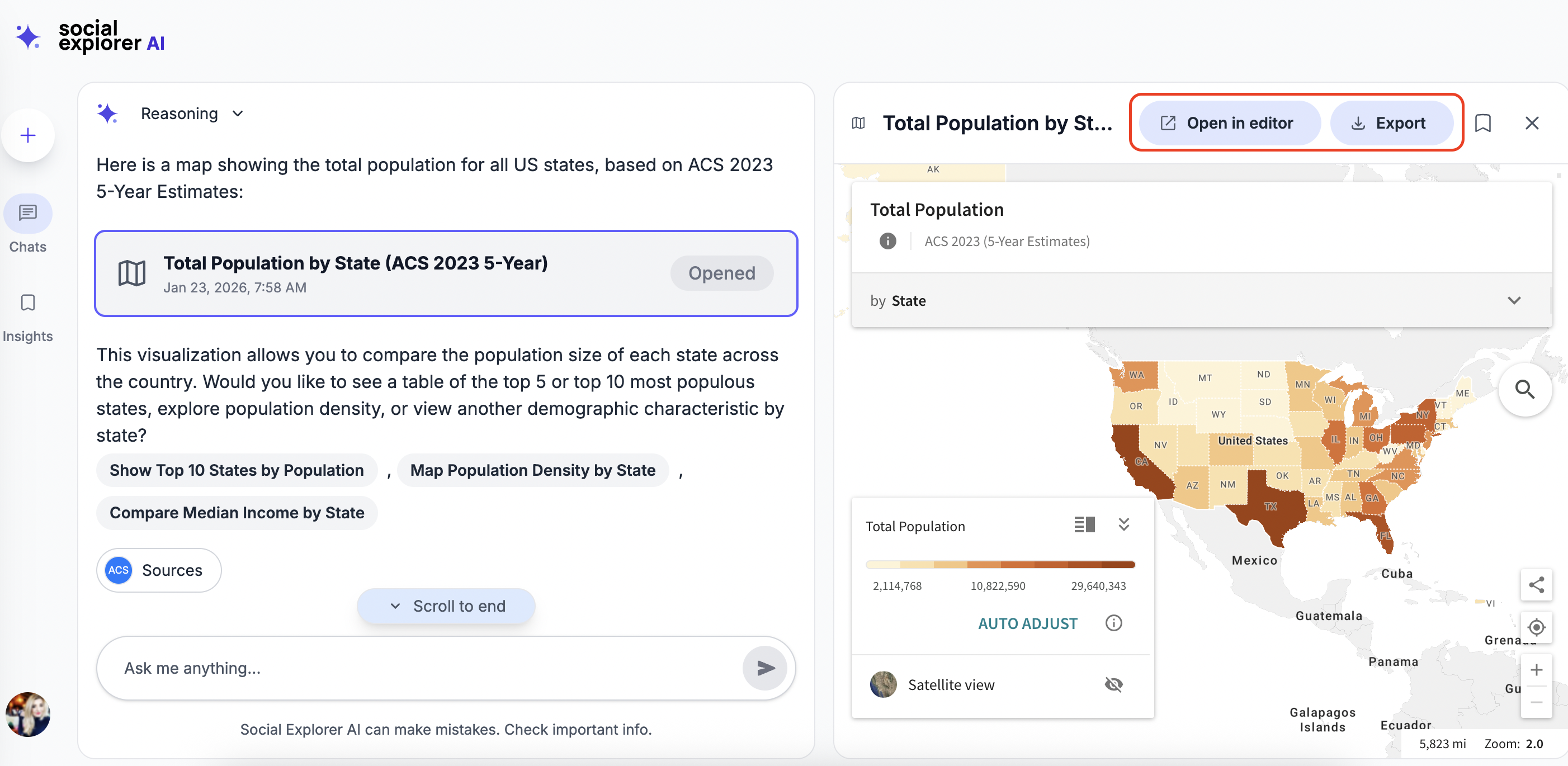
Task: Open the Insights tab
Action: (x=28, y=316)
